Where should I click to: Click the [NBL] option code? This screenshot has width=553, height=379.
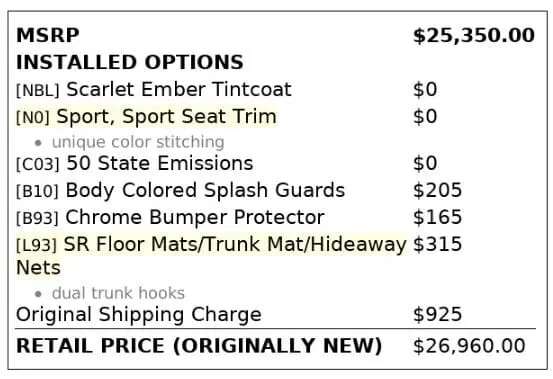coord(38,90)
